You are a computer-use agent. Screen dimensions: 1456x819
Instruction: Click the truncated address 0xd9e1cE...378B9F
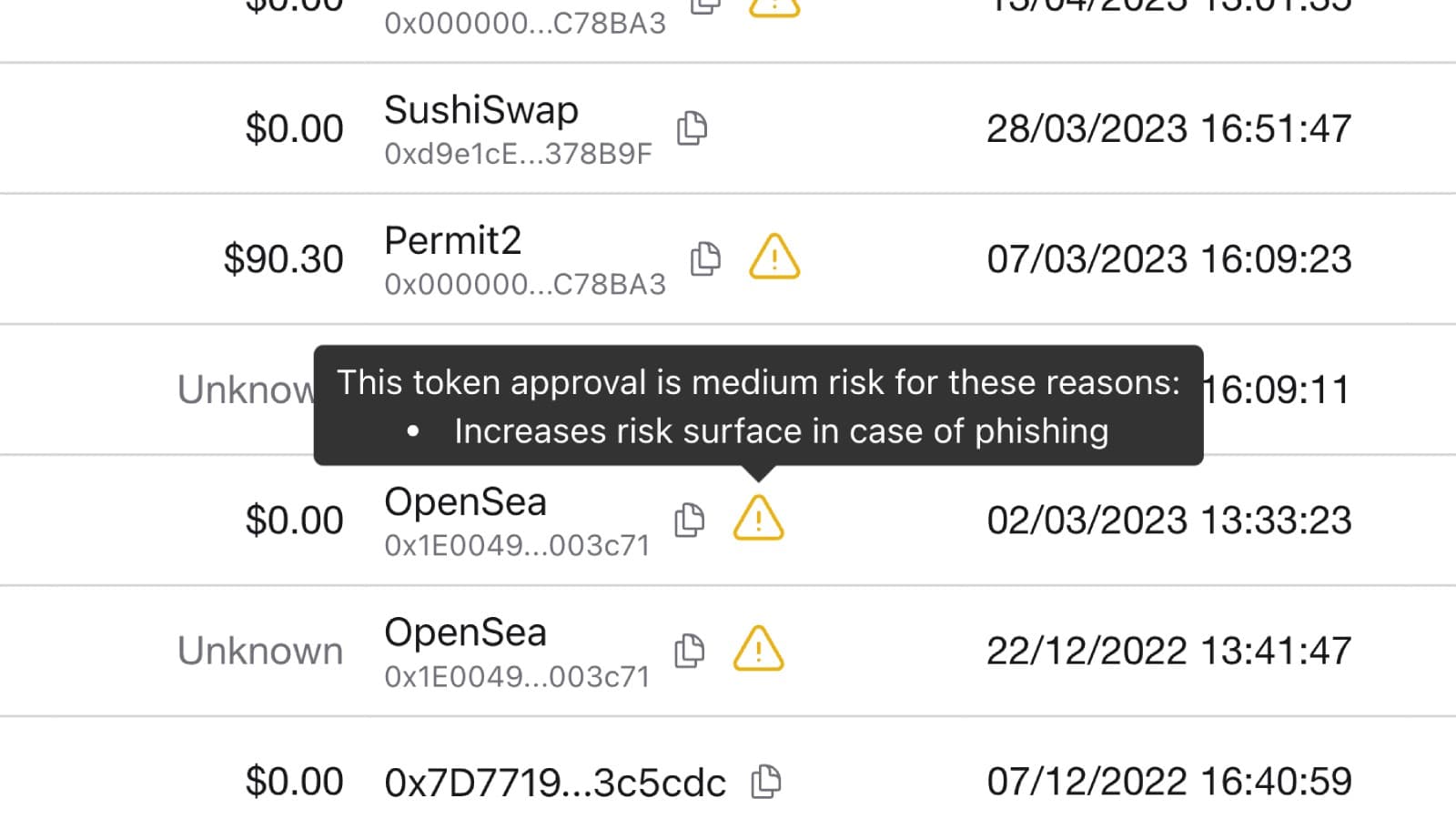(x=516, y=153)
